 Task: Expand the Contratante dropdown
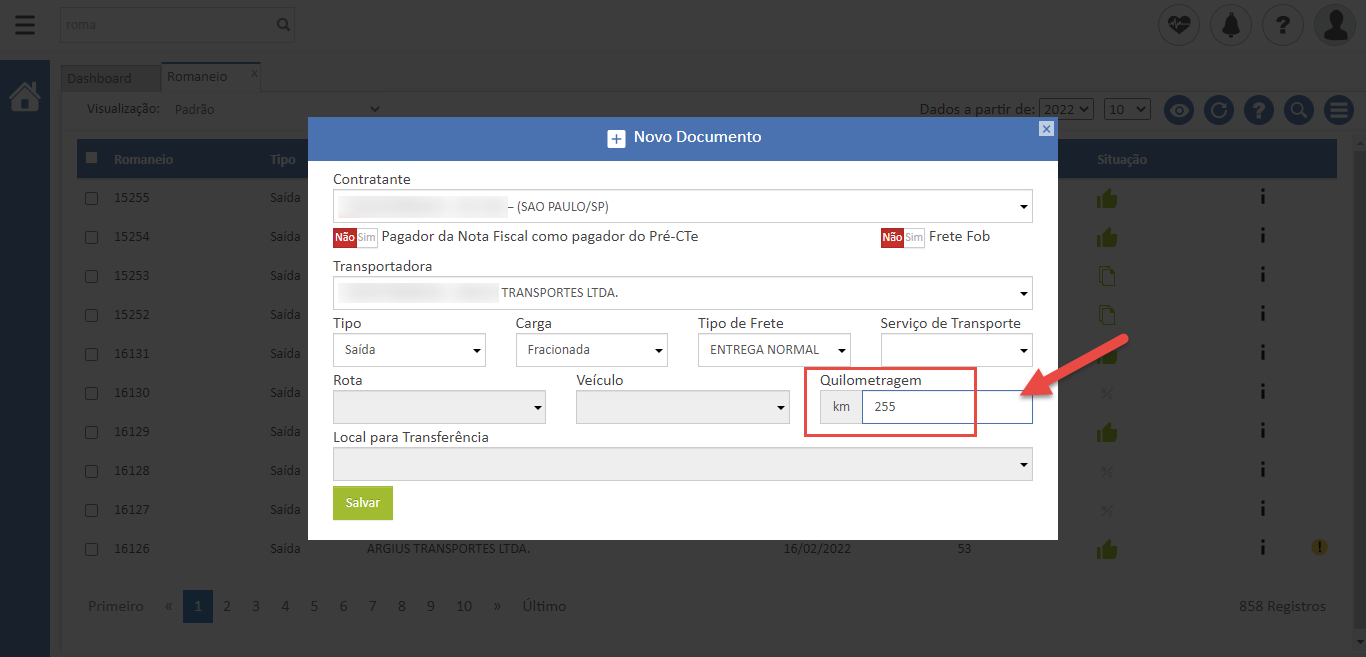pos(682,207)
